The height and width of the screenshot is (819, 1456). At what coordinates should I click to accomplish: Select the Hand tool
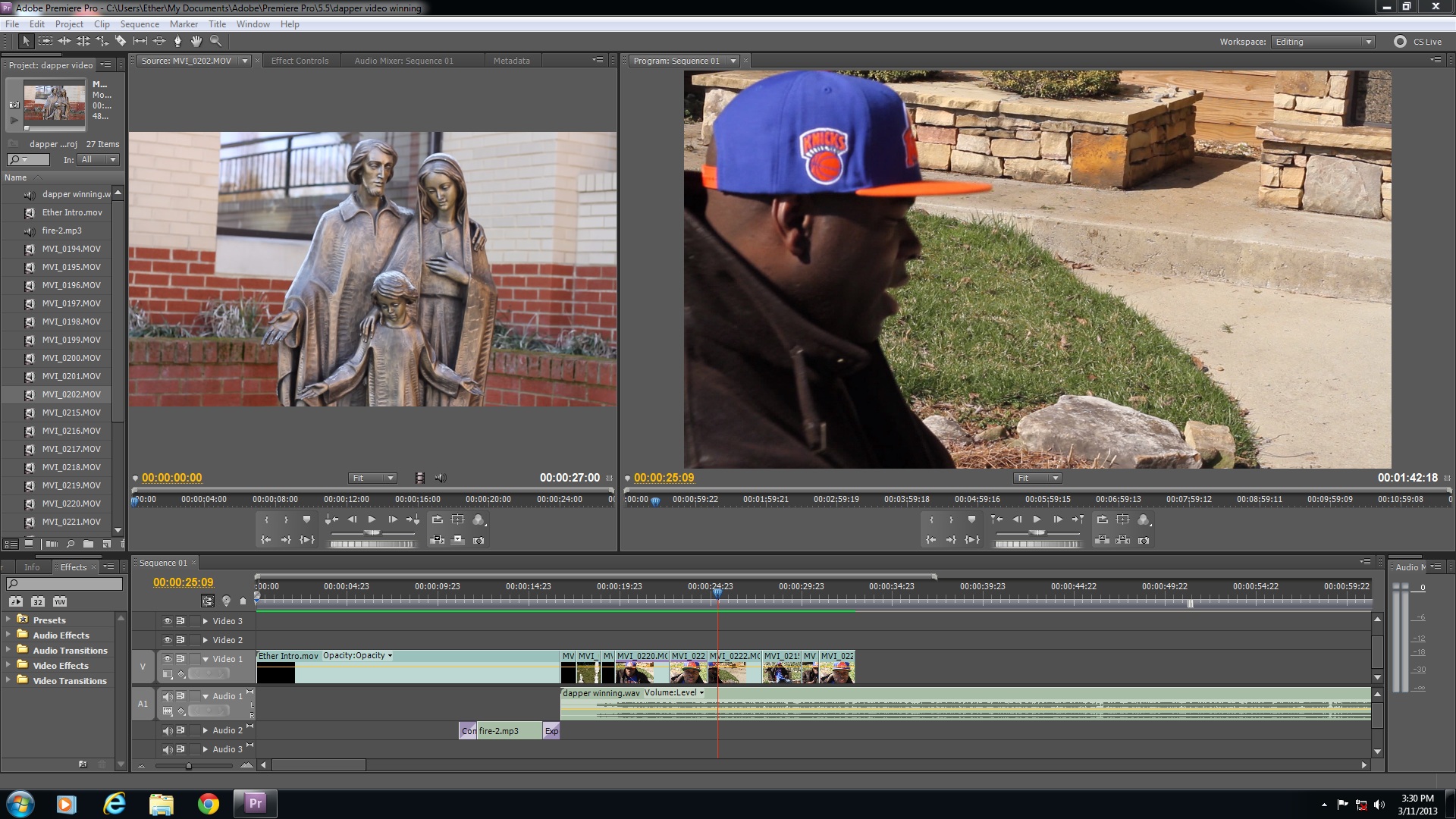(196, 41)
